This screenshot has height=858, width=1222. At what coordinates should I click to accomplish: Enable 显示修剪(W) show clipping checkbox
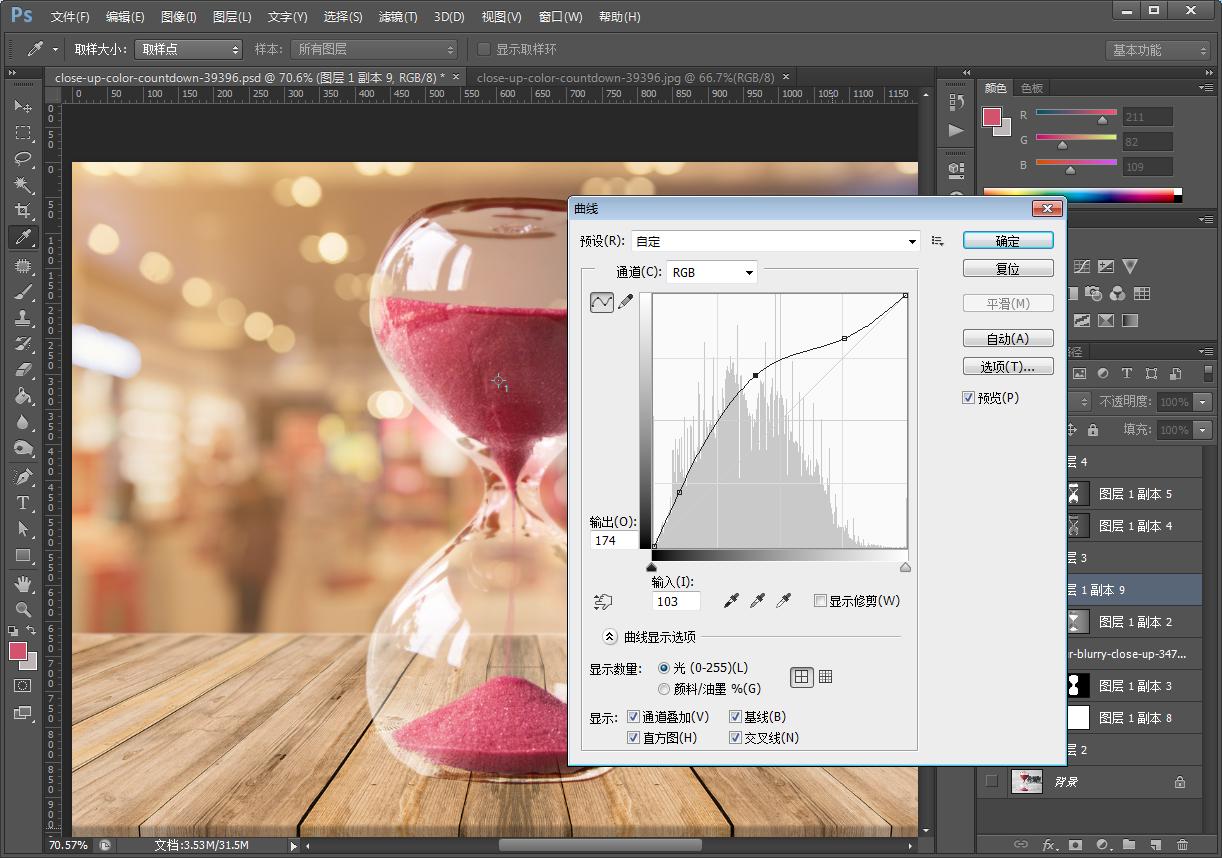point(821,601)
